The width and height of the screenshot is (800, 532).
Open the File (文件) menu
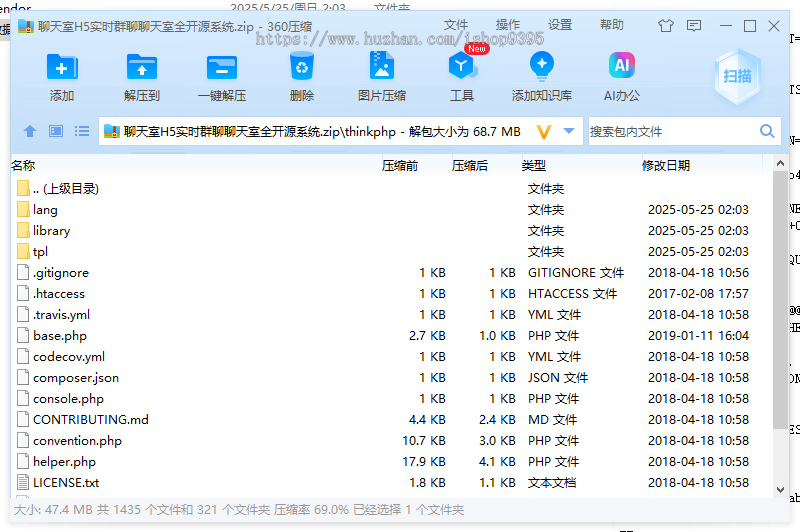coord(456,24)
